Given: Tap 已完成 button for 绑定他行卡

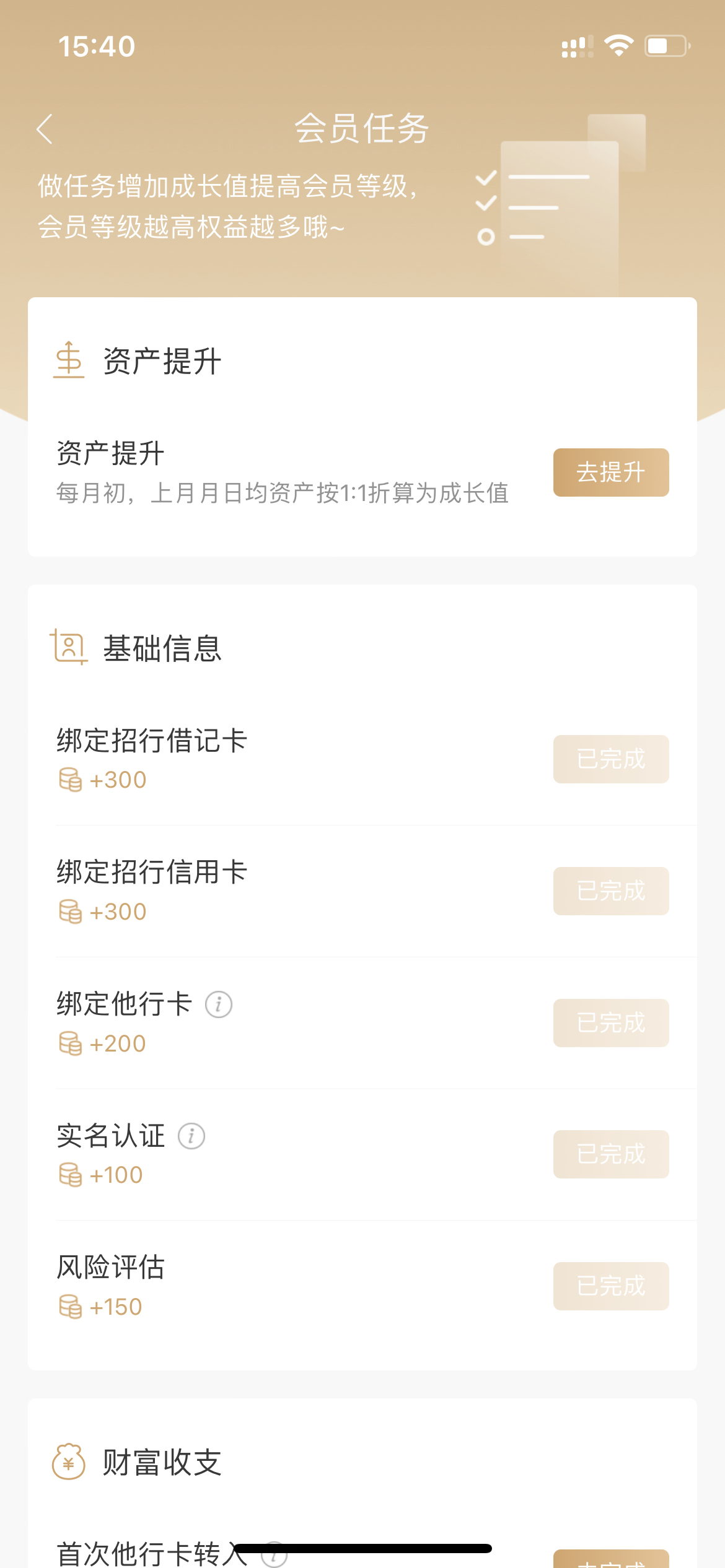Looking at the screenshot, I should tap(611, 1023).
